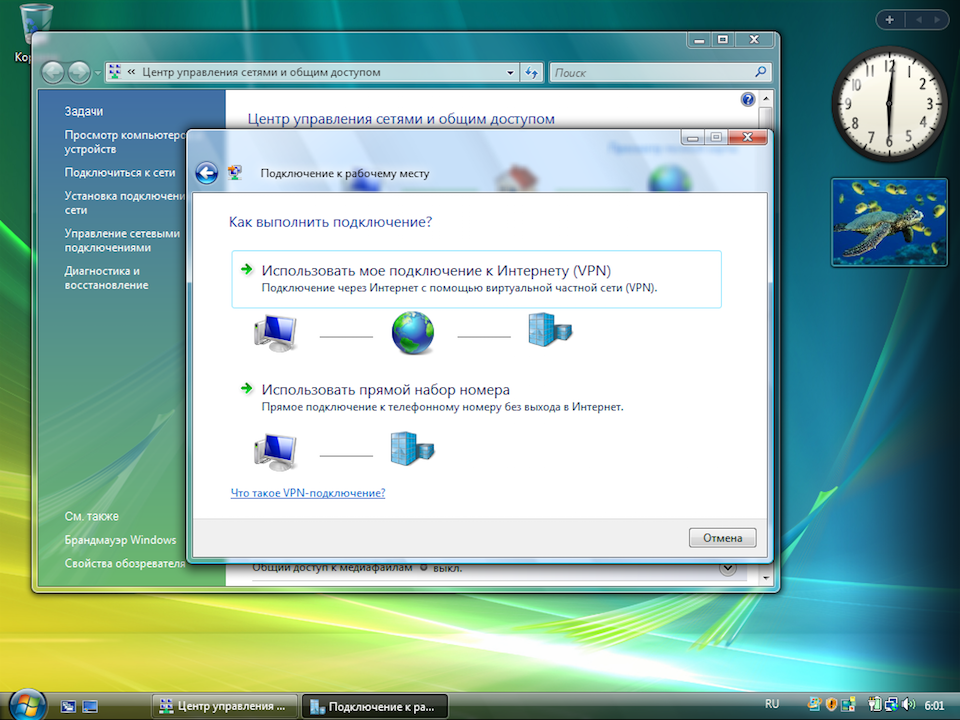Close the connection wizard with the red X
Screen dimensions: 960x720
[748, 137]
